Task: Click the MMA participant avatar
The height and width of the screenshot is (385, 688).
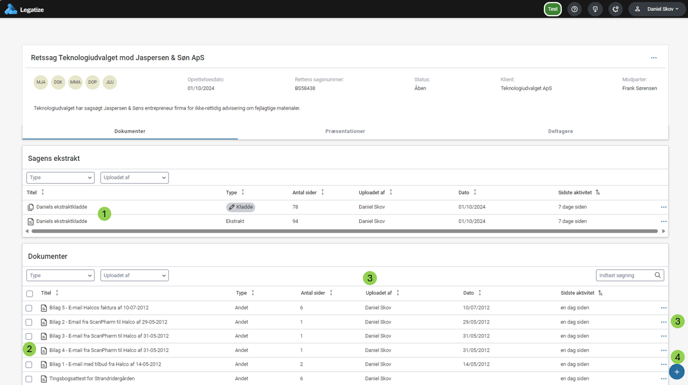Action: (x=75, y=82)
